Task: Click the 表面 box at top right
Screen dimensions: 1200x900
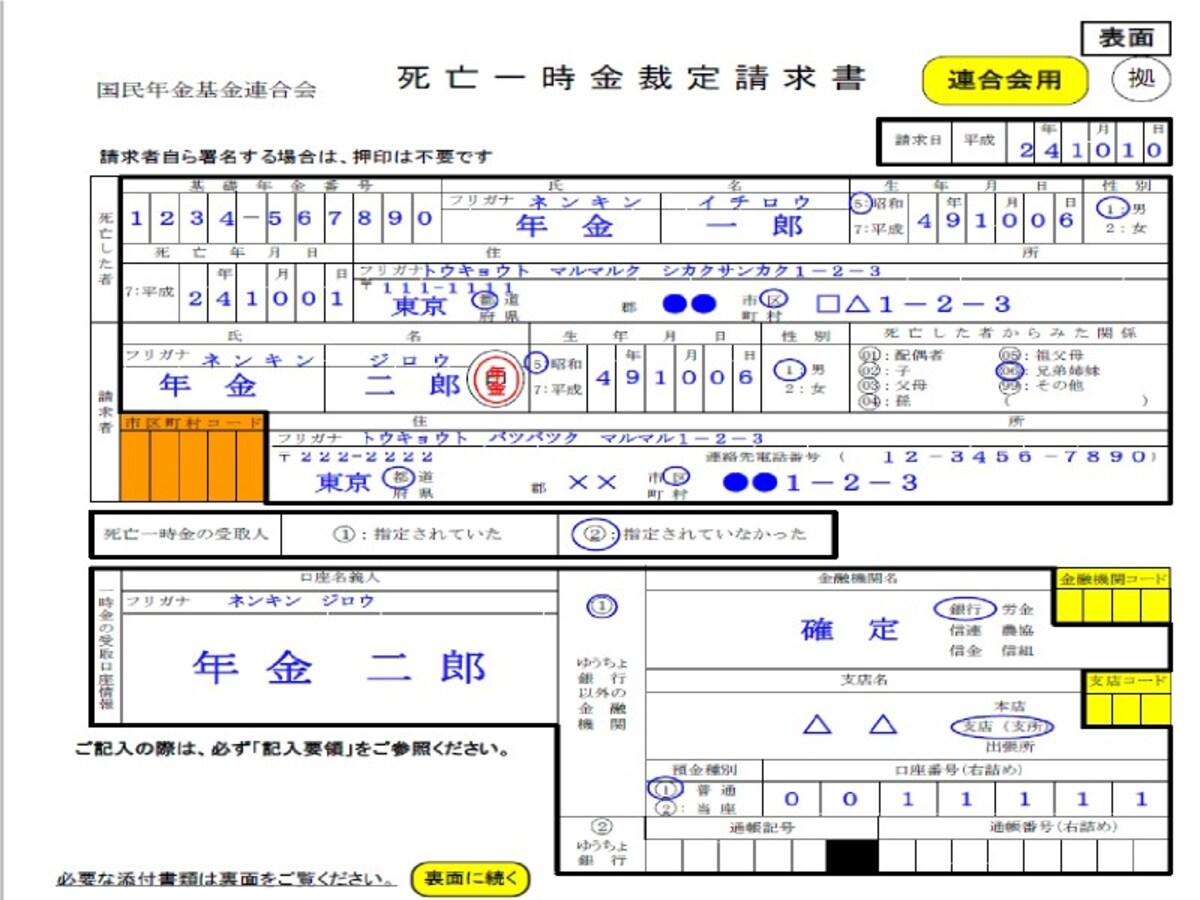Action: (x=1126, y=39)
